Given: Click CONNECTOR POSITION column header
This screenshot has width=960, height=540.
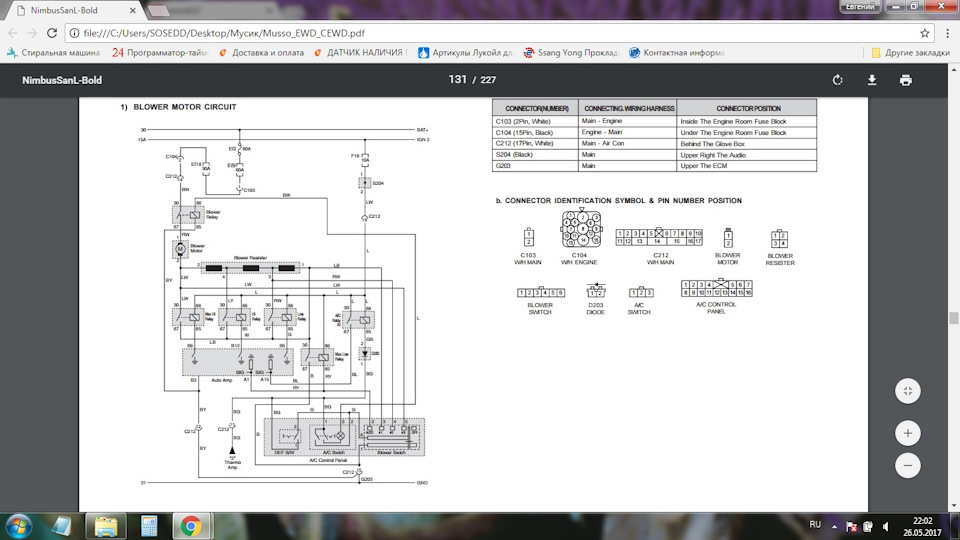Looking at the screenshot, I should click(746, 108).
